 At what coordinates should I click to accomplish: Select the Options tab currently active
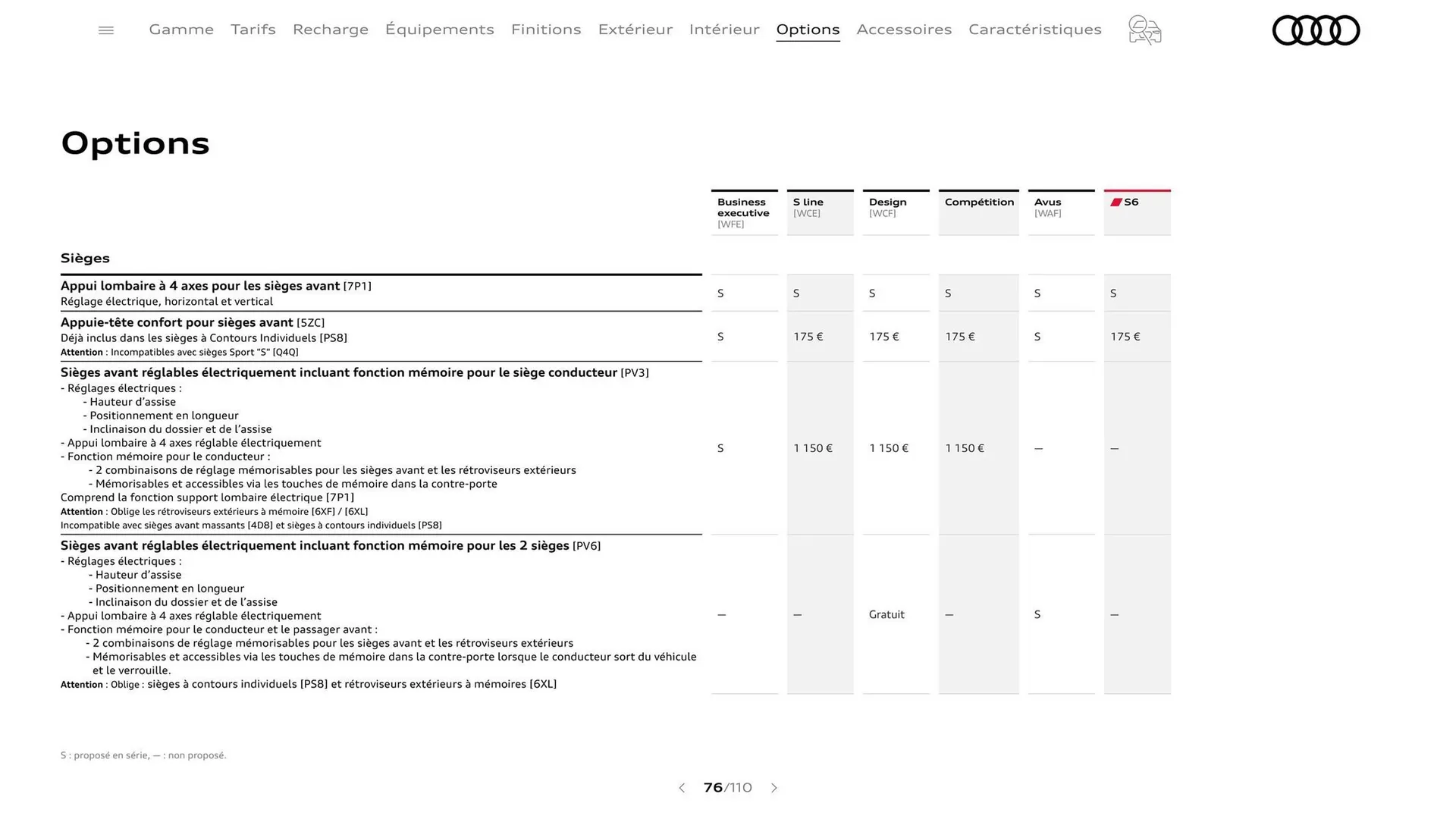(807, 30)
